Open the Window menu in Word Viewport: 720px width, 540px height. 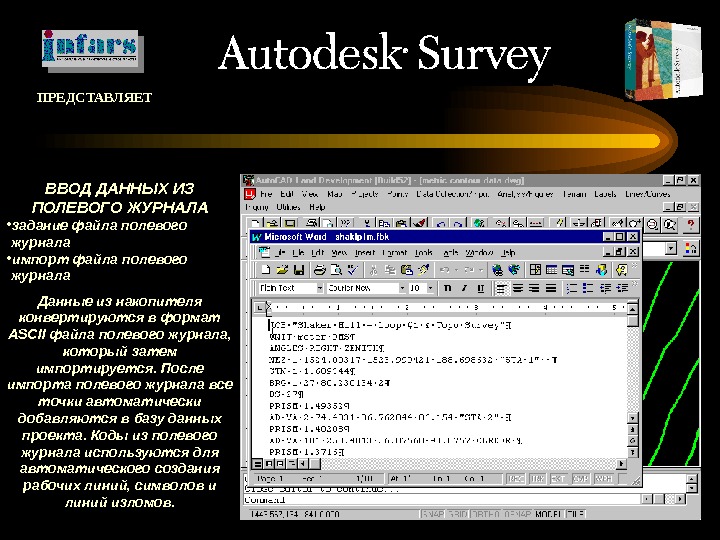pyautogui.click(x=479, y=253)
